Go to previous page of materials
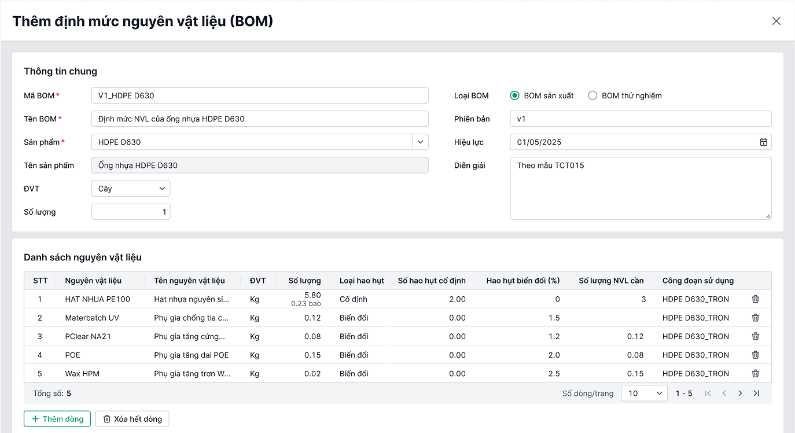Screen dimensions: 795x433 tap(724, 394)
